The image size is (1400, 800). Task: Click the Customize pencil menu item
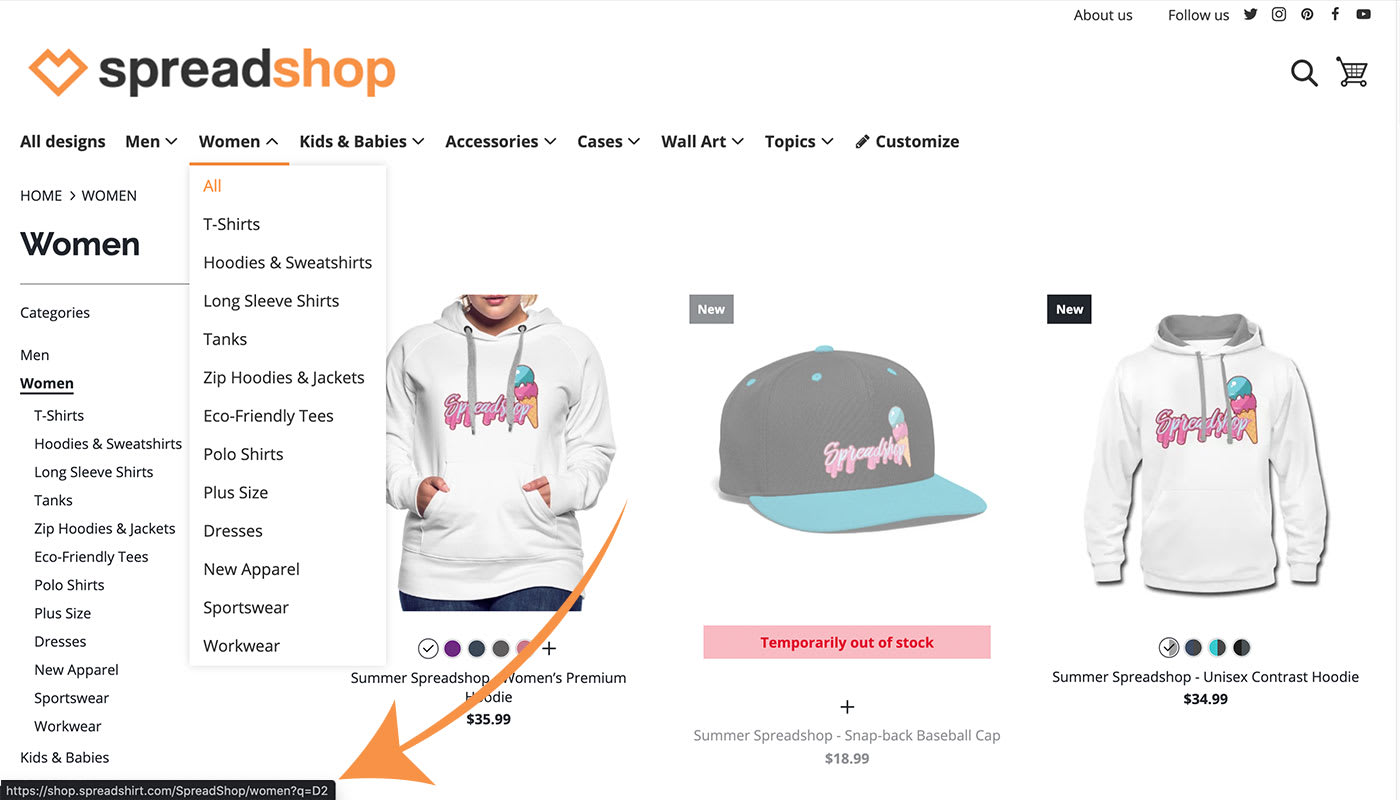click(x=907, y=141)
